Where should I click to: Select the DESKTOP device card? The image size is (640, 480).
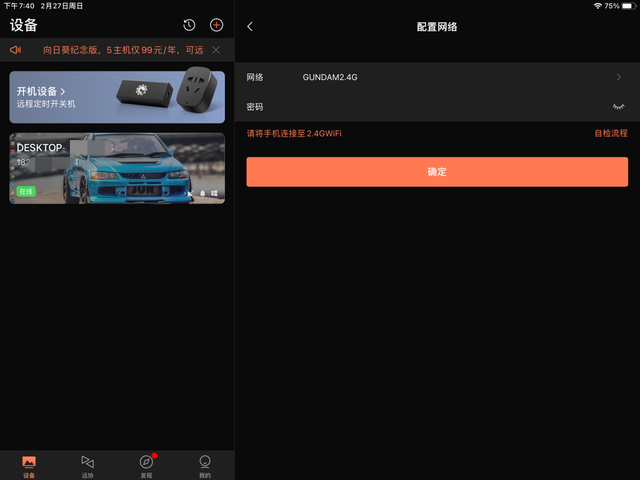(117, 168)
